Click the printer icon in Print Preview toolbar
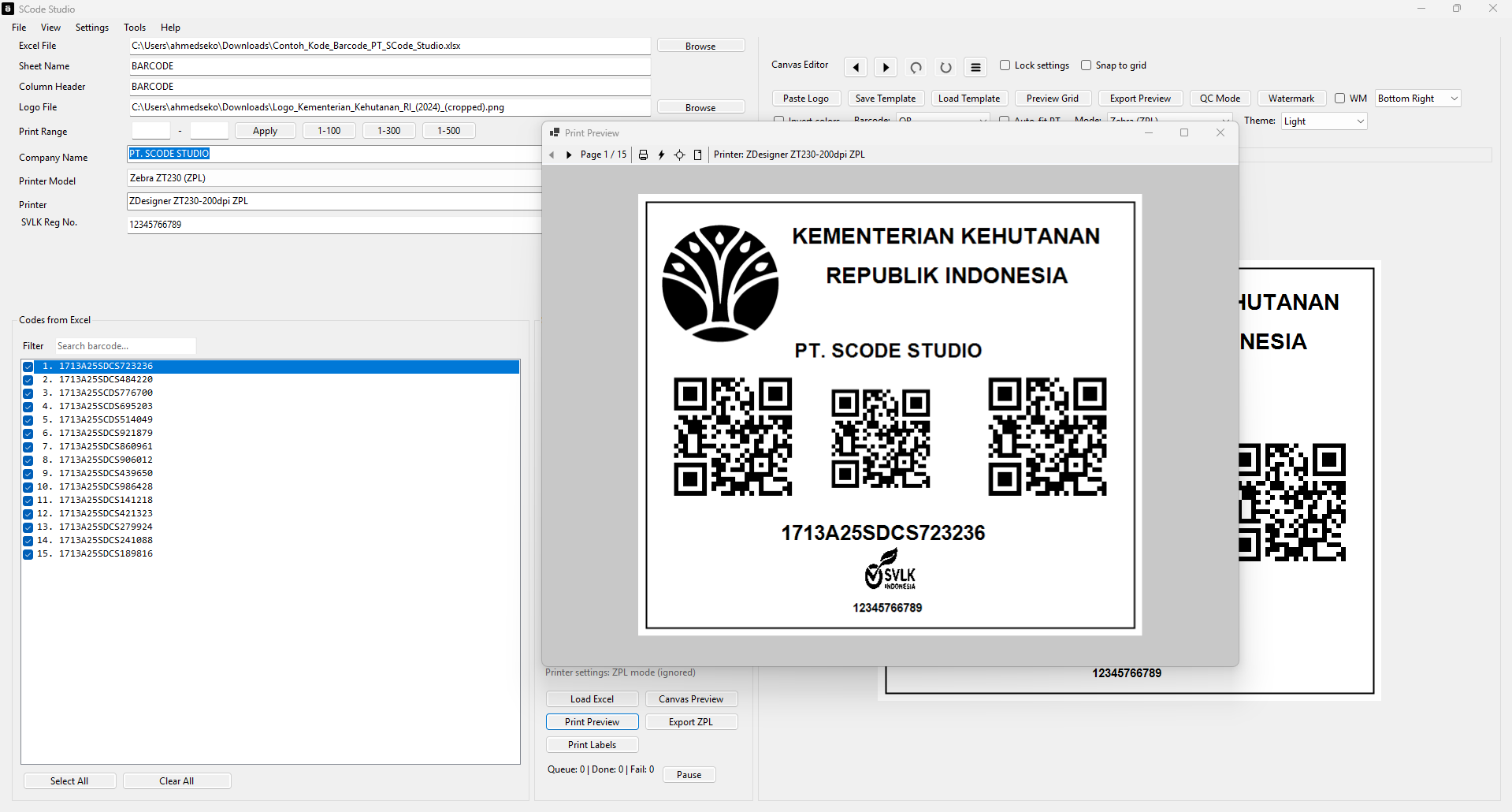Screen dimensions: 1512x812 point(643,155)
